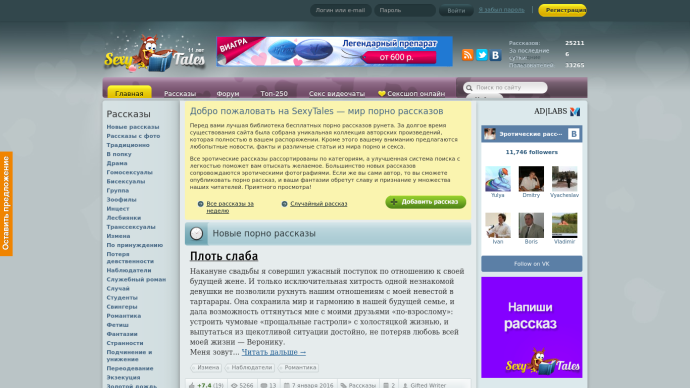Click the clock icon beside new stories heading
This screenshot has height=388, width=690.
[196, 234]
